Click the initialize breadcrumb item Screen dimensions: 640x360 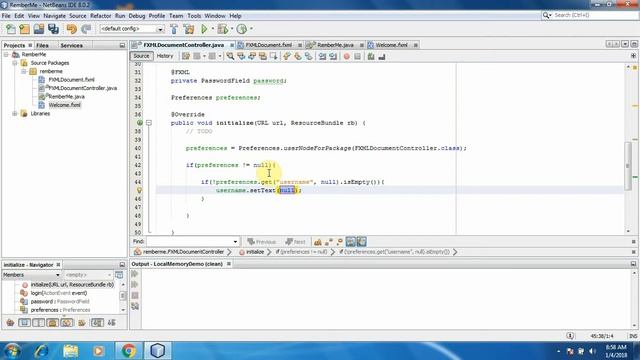pyautogui.click(x=251, y=252)
